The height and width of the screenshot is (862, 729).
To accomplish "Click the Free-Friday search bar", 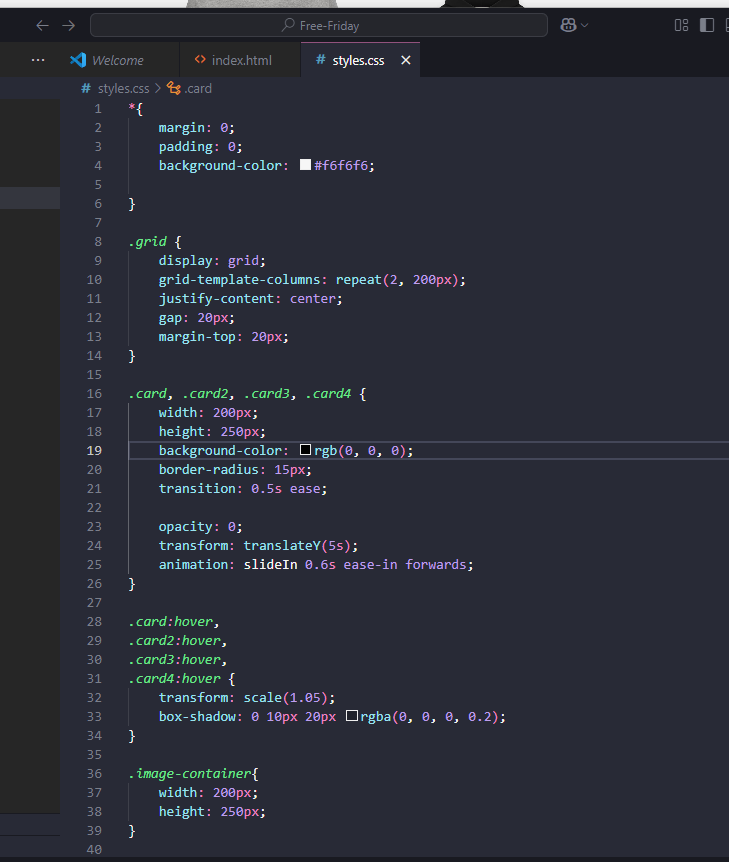I will [x=319, y=25].
